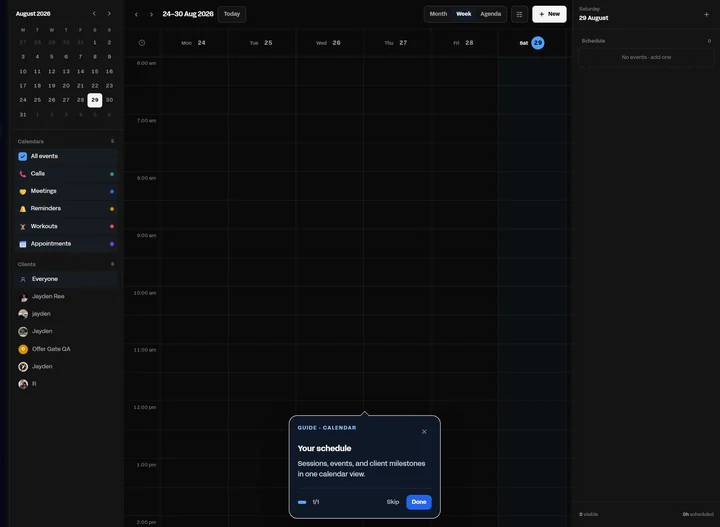
Task: Click the Calls phone icon
Action: point(22,174)
